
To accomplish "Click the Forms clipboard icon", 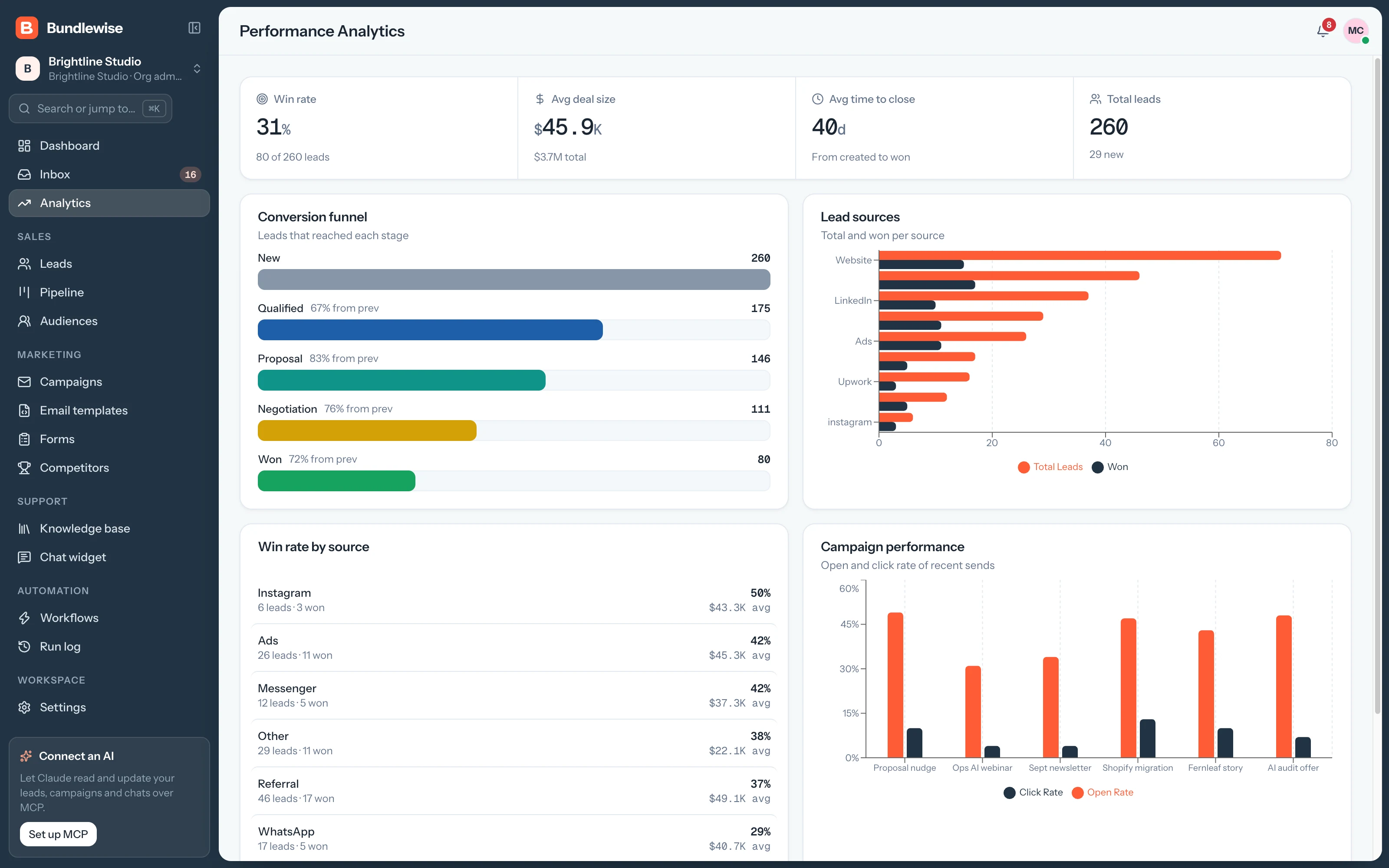I will (24, 439).
